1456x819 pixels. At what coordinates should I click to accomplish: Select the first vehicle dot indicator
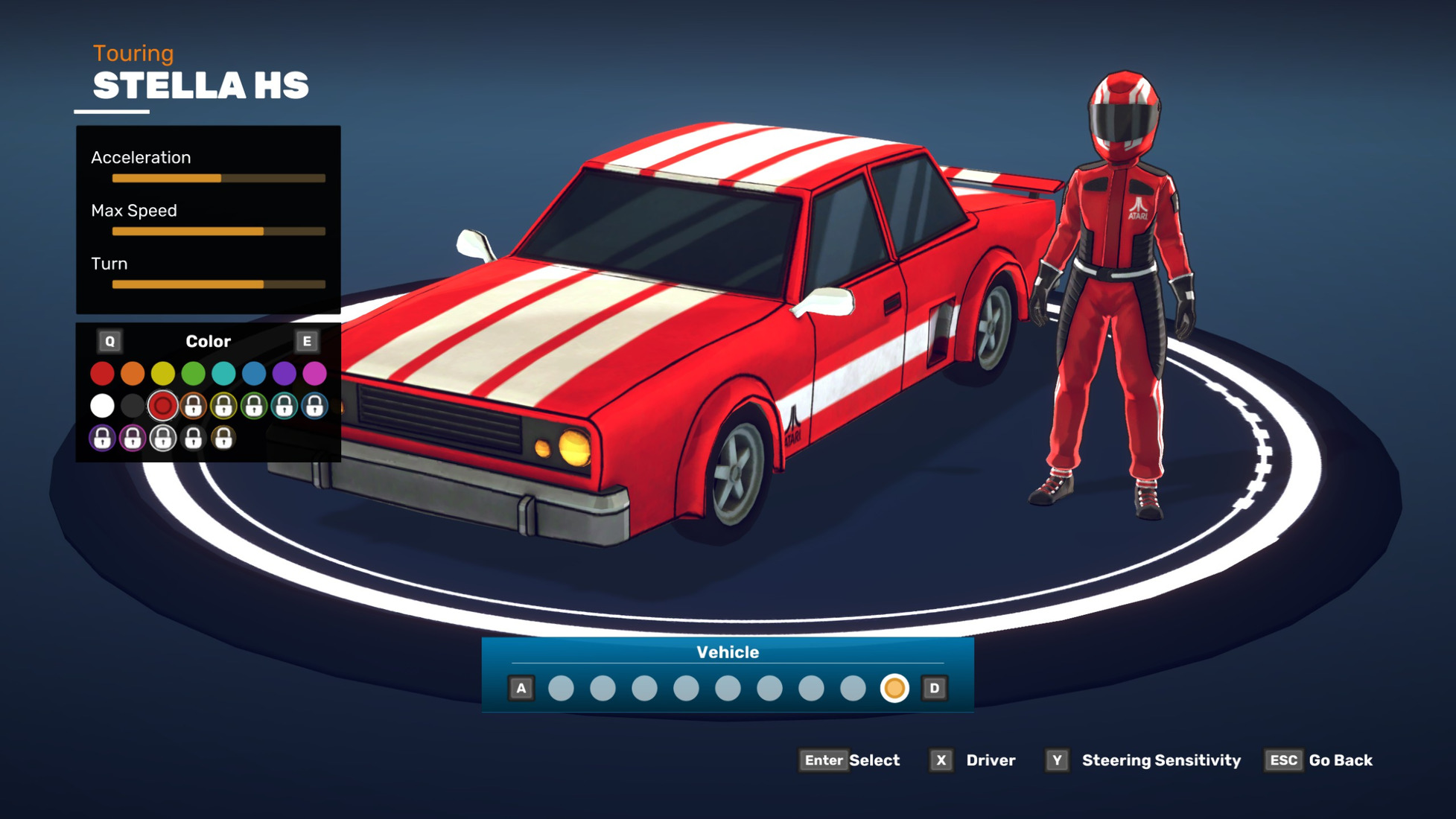click(x=561, y=688)
